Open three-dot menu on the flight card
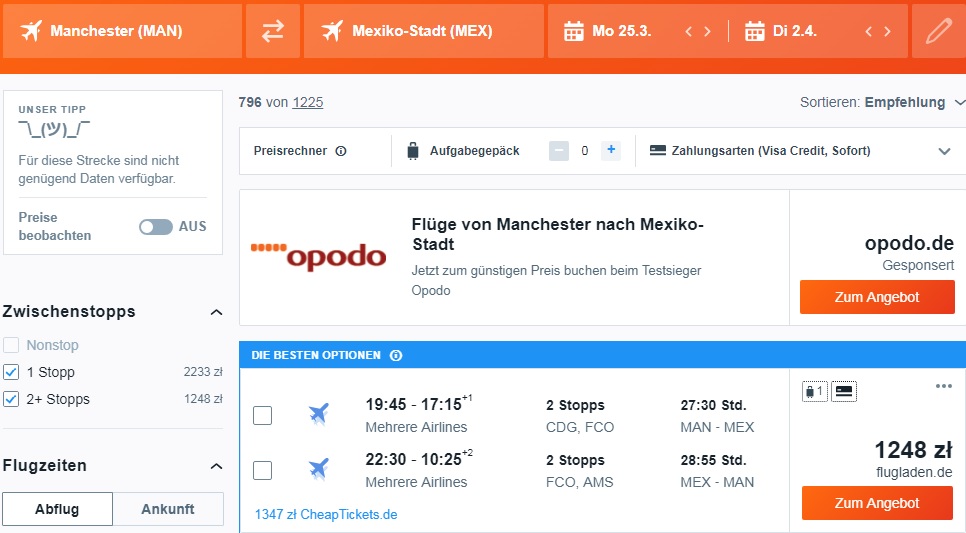 click(943, 386)
